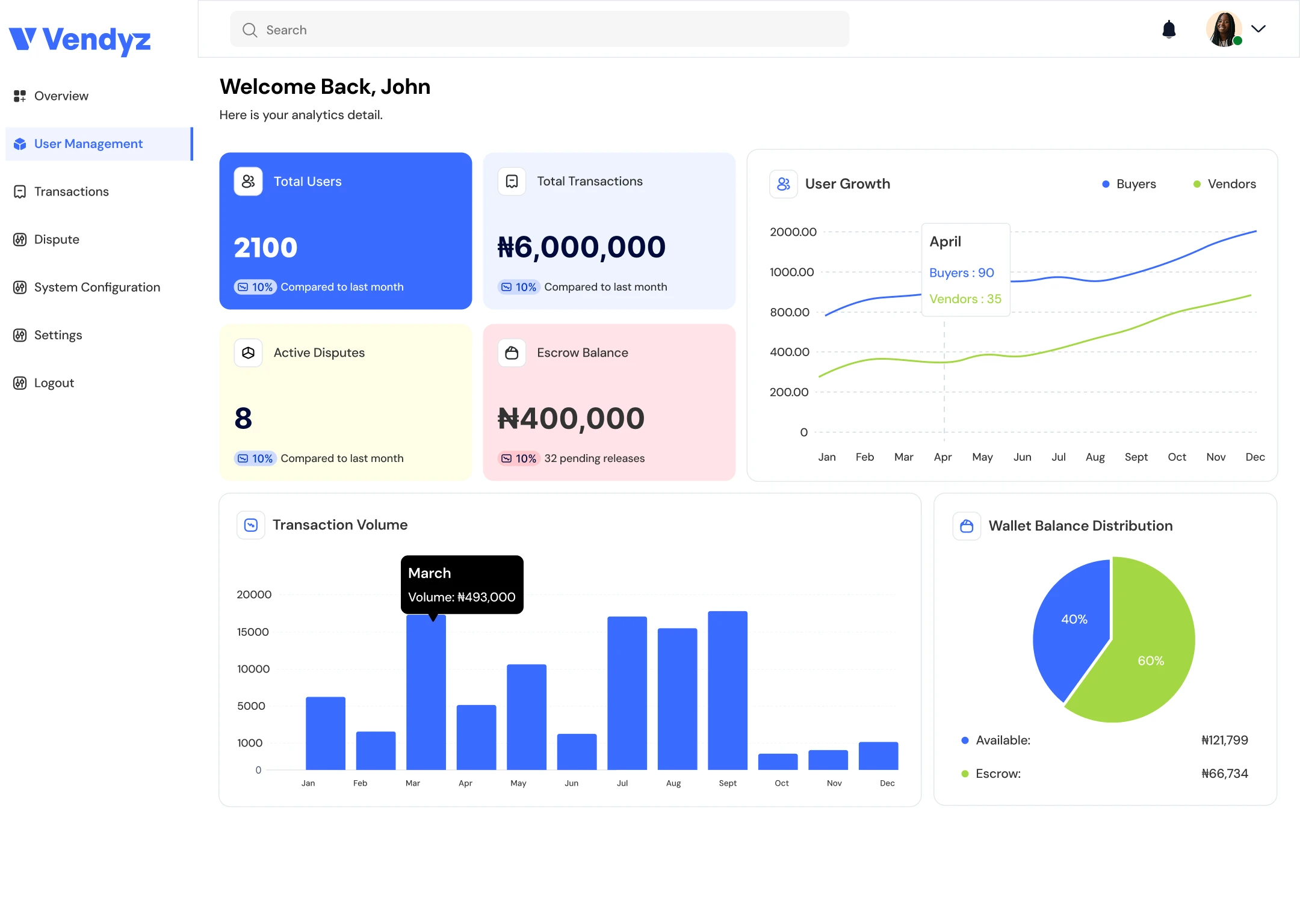The width and height of the screenshot is (1300, 924).
Task: Open the user avatar menu
Action: (1224, 29)
